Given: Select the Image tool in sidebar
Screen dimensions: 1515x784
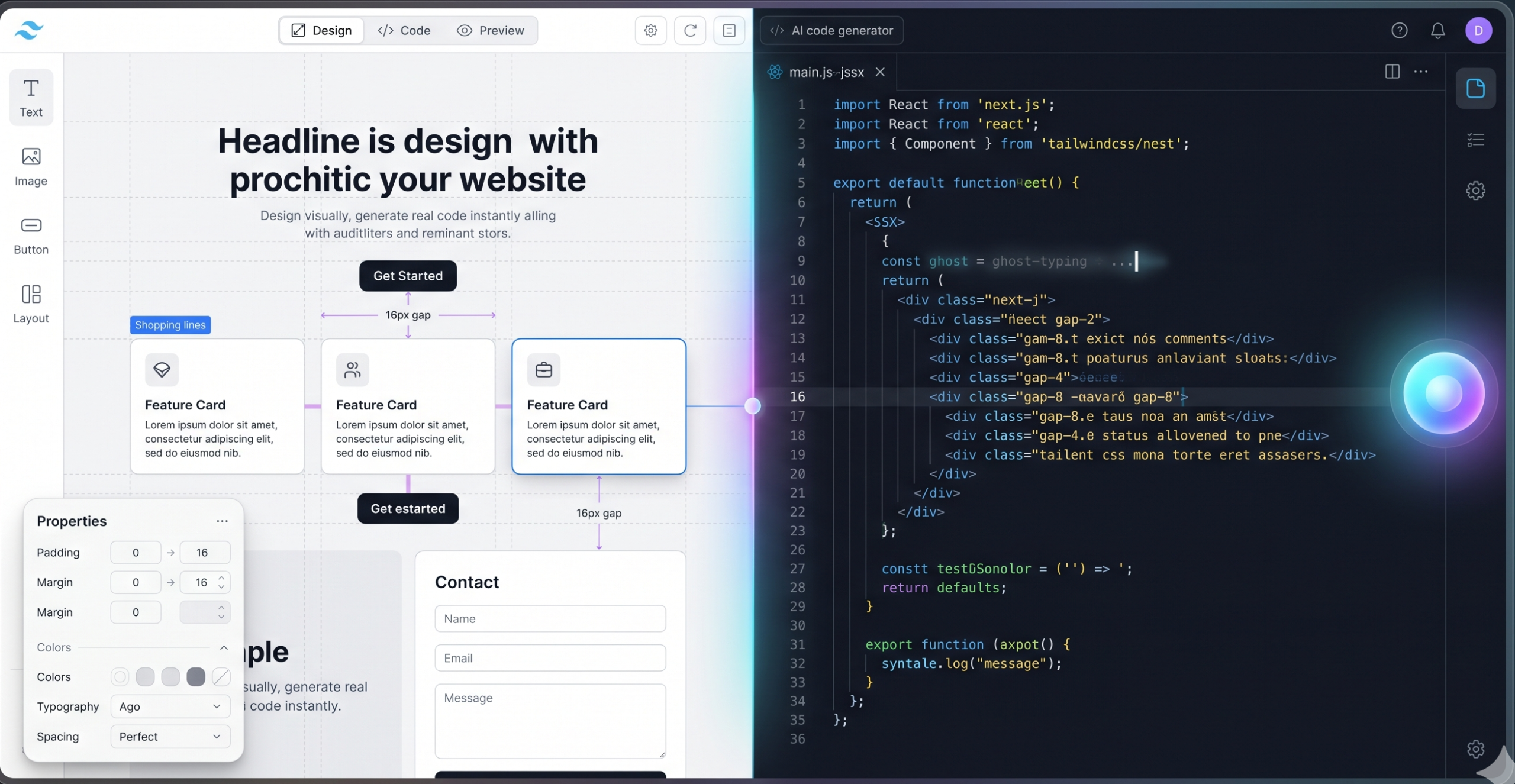Looking at the screenshot, I should point(31,167).
